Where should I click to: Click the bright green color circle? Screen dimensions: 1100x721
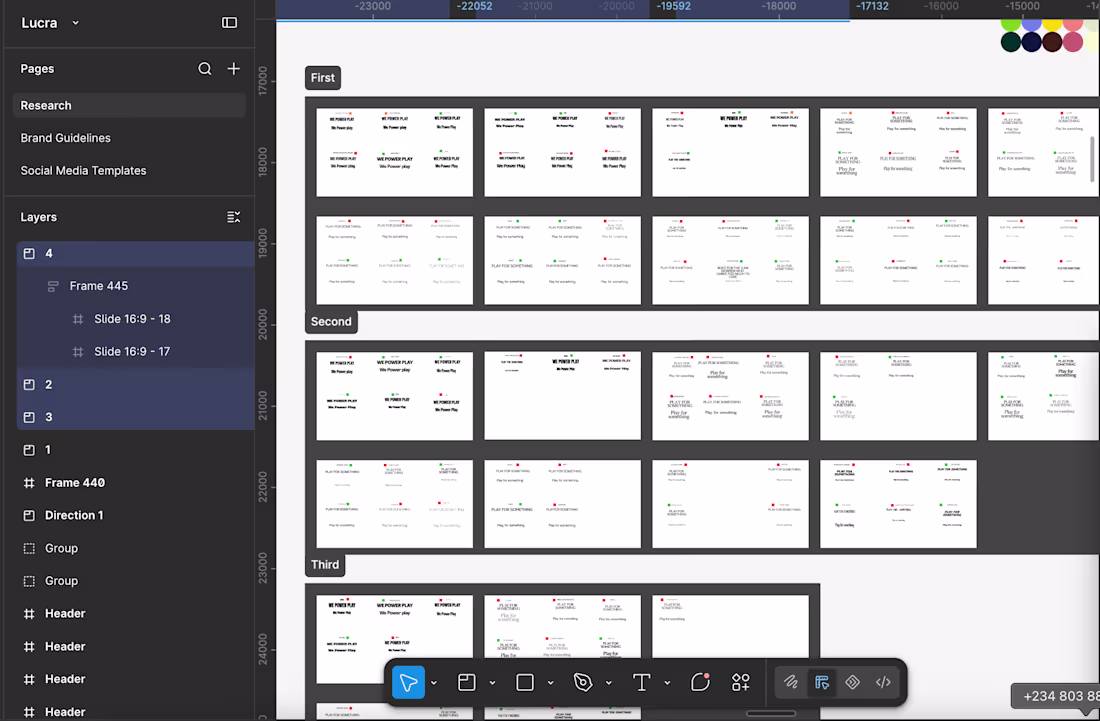[1011, 25]
